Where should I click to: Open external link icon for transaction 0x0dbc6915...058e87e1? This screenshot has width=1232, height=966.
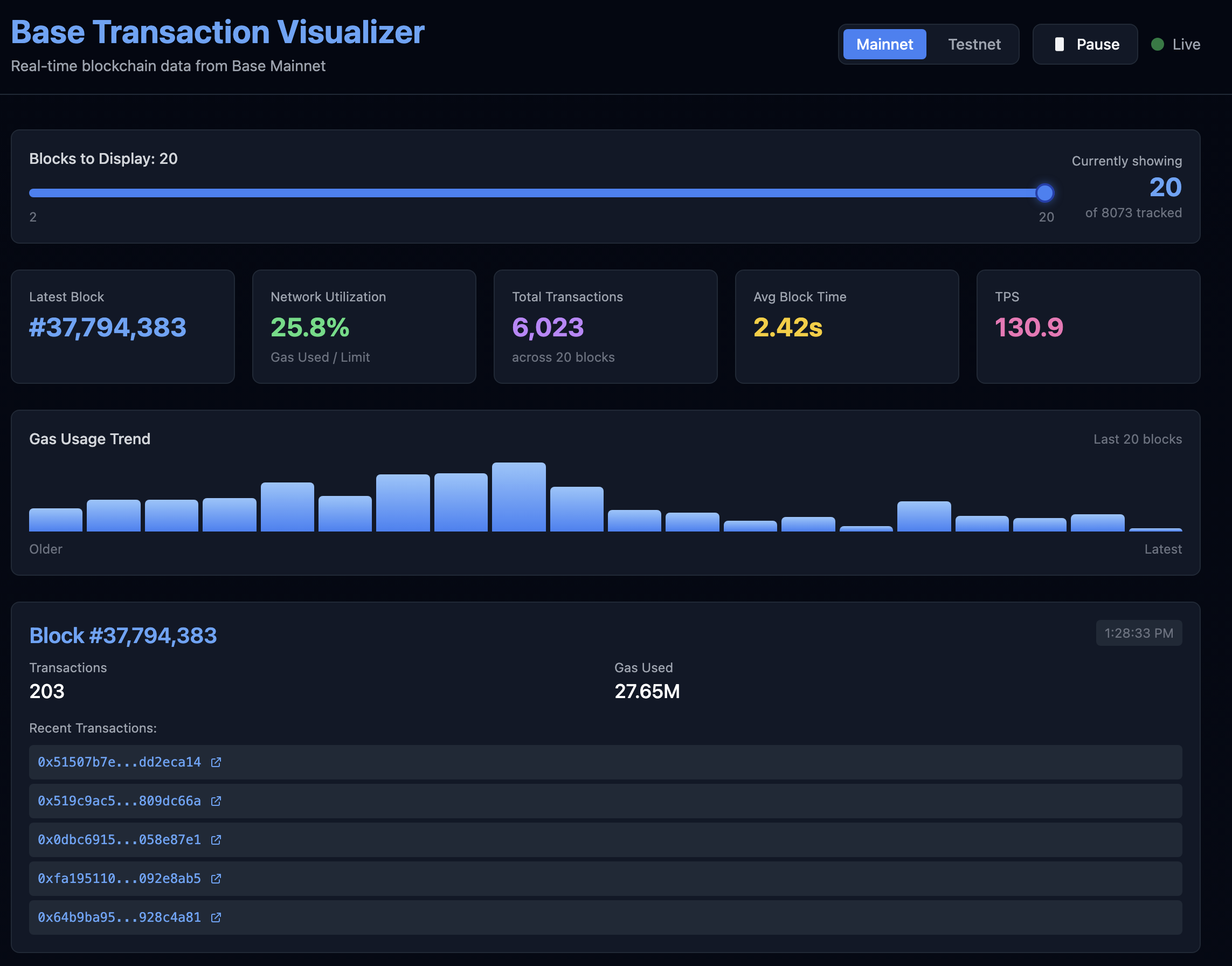[x=216, y=840]
